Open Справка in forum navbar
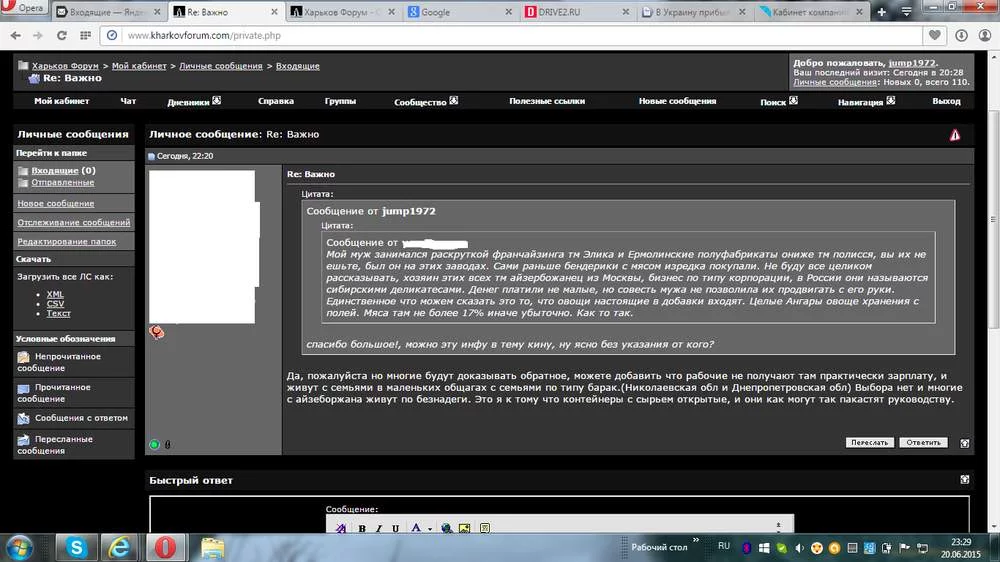This screenshot has width=1000, height=562. [276, 101]
